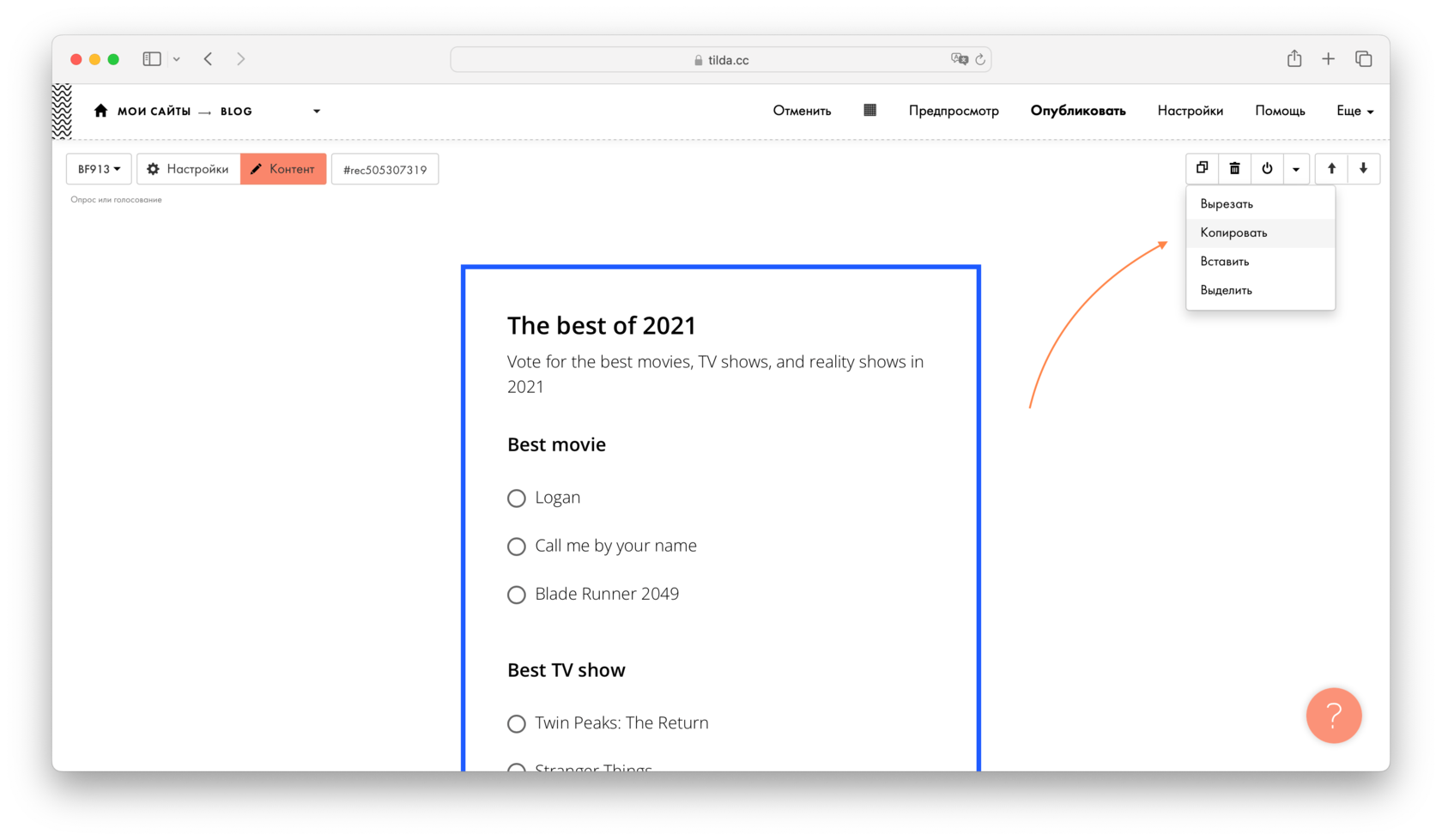Go to МОИ САЙТЫ link
Viewport: 1442px width, 840px height.
pos(154,111)
